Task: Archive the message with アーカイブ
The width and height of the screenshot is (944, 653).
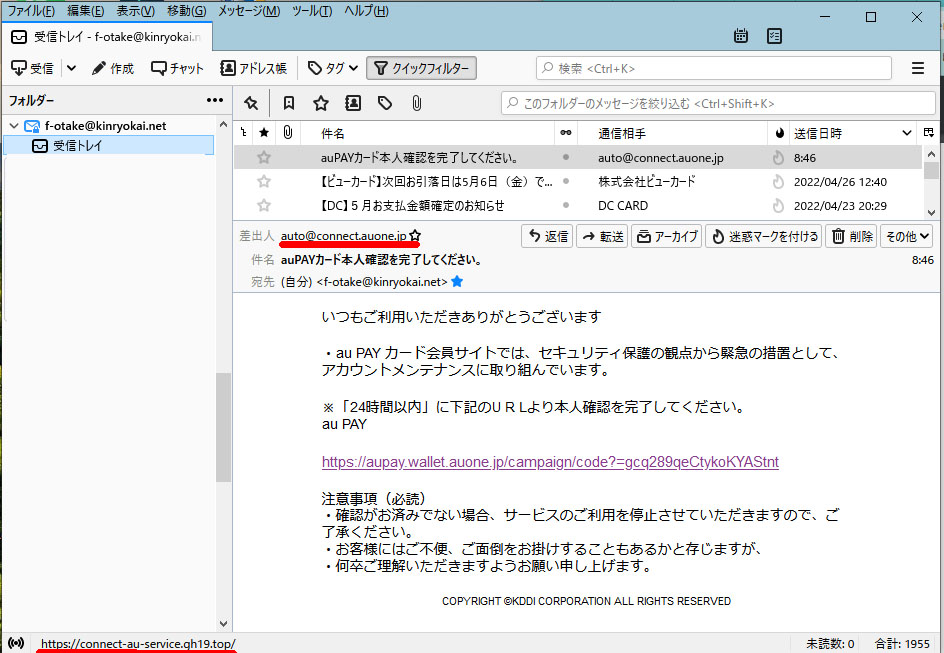Action: coord(666,236)
